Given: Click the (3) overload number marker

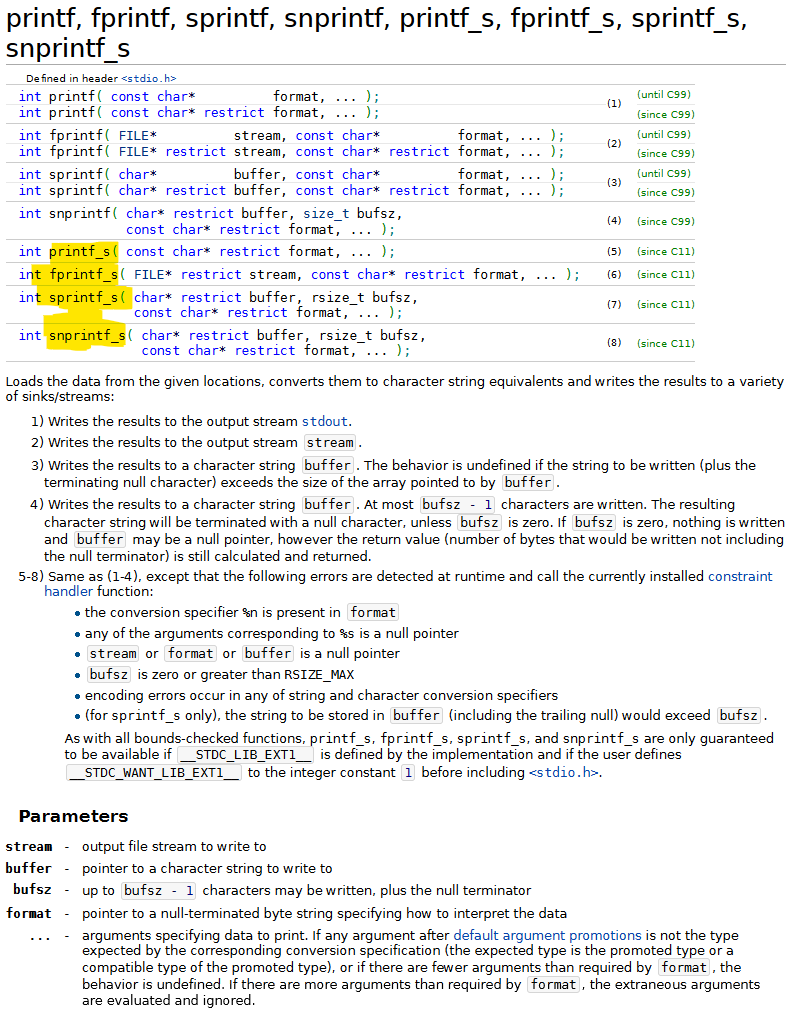Looking at the screenshot, I should pyautogui.click(x=614, y=182).
